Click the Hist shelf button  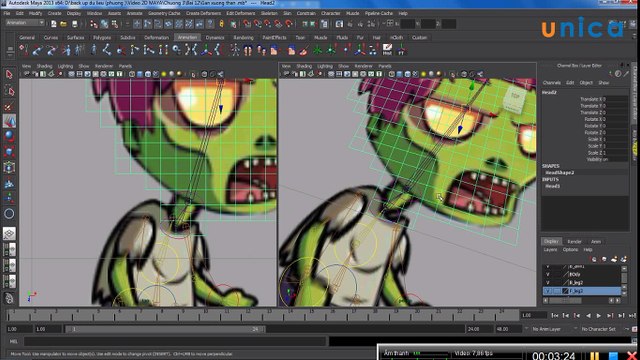click(x=387, y=50)
